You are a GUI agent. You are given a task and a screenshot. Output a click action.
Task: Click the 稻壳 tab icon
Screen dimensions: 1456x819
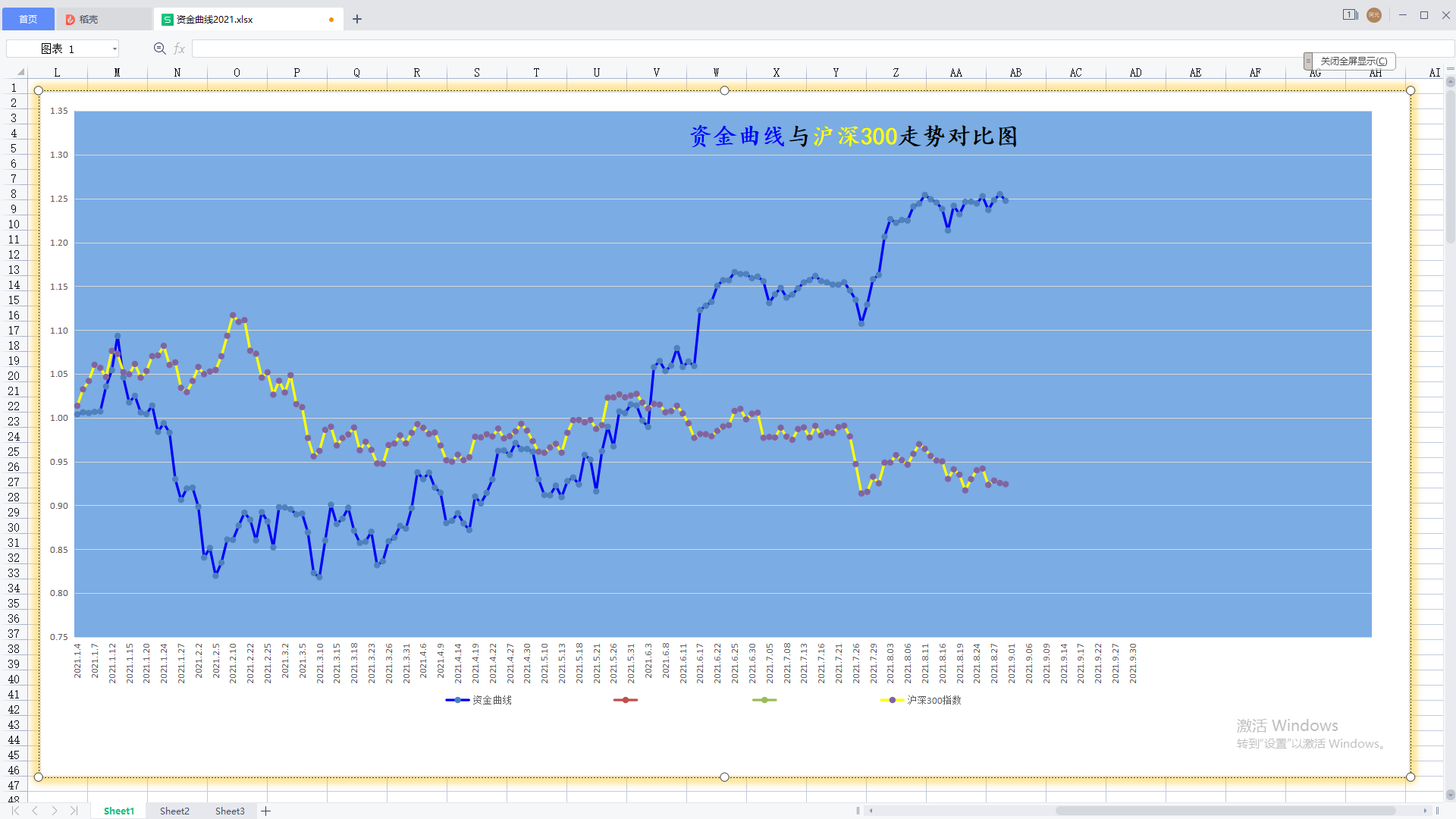coord(71,20)
